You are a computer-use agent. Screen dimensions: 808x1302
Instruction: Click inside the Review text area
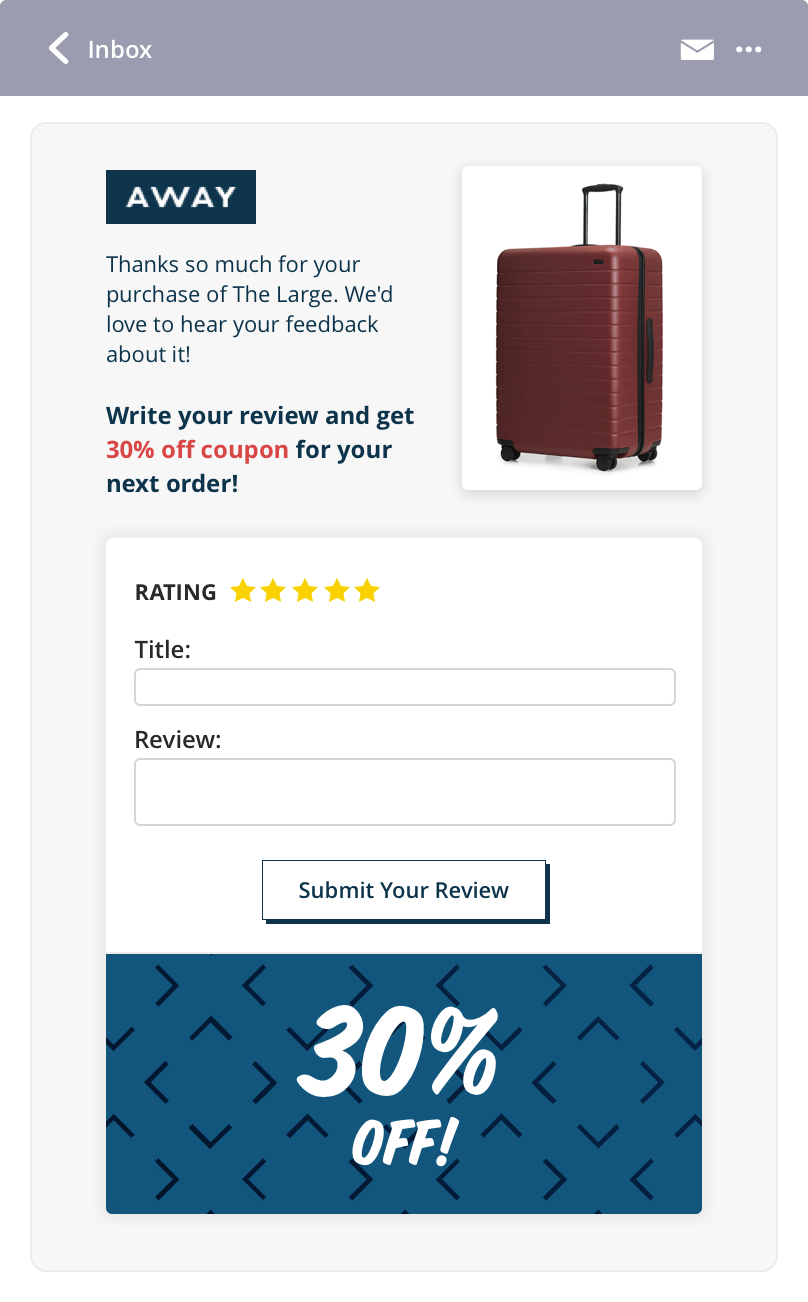tap(404, 791)
